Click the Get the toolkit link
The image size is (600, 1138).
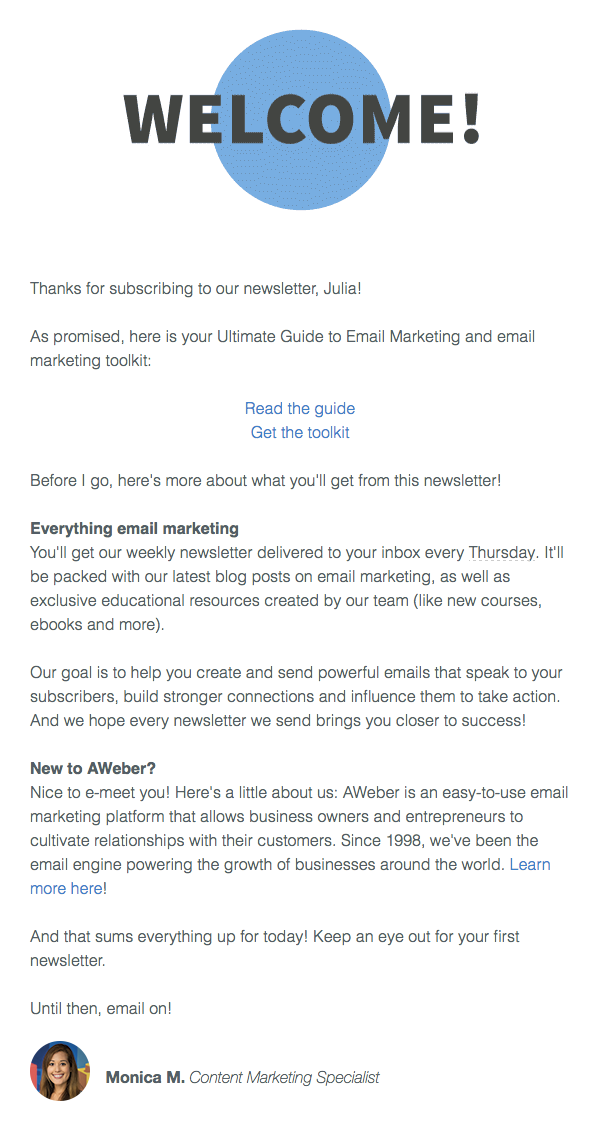(300, 432)
